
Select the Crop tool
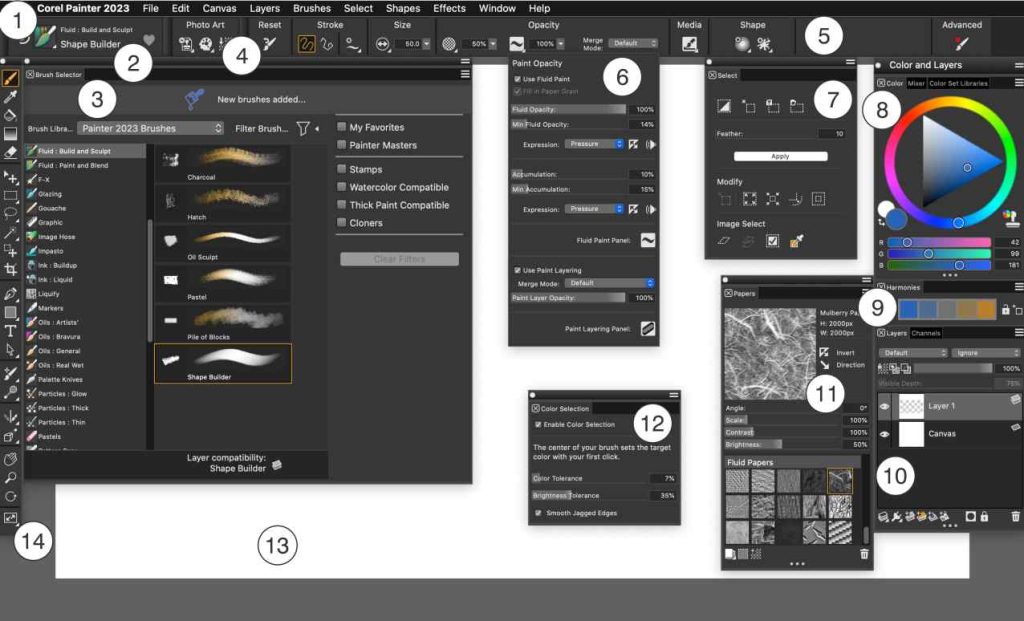pos(10,268)
